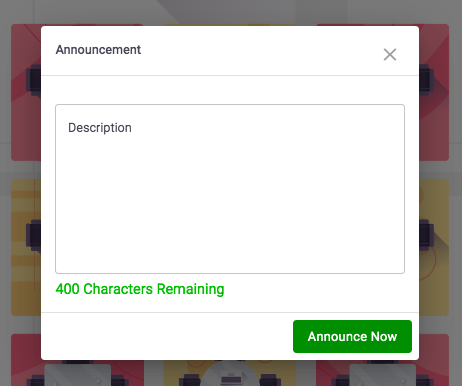Select the middle-right yellow room tile
The height and width of the screenshot is (386, 462).
[x=434, y=247]
